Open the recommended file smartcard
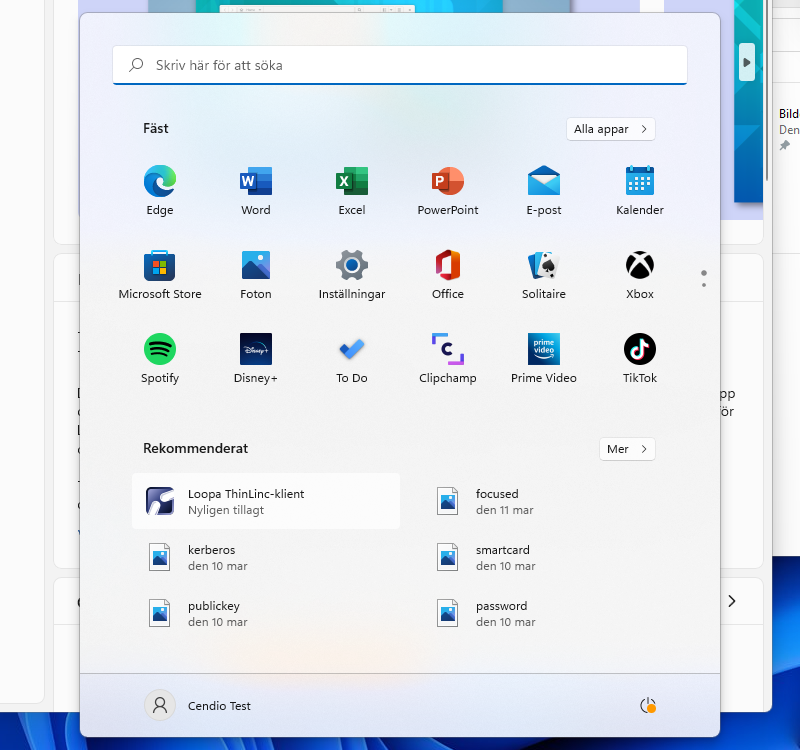800x750 pixels. pos(553,557)
